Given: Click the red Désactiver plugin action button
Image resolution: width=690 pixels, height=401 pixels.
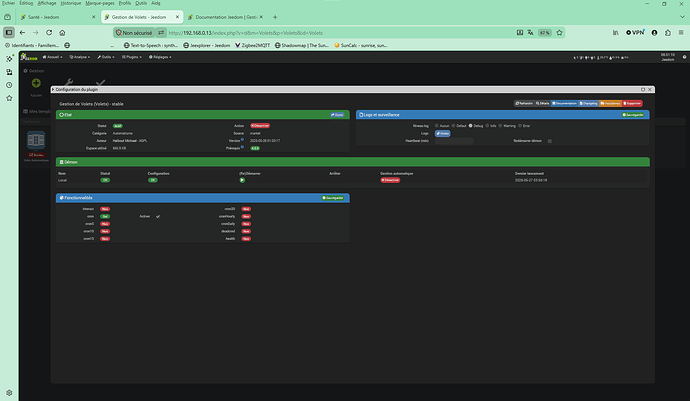Looking at the screenshot, I should click(x=260, y=126).
